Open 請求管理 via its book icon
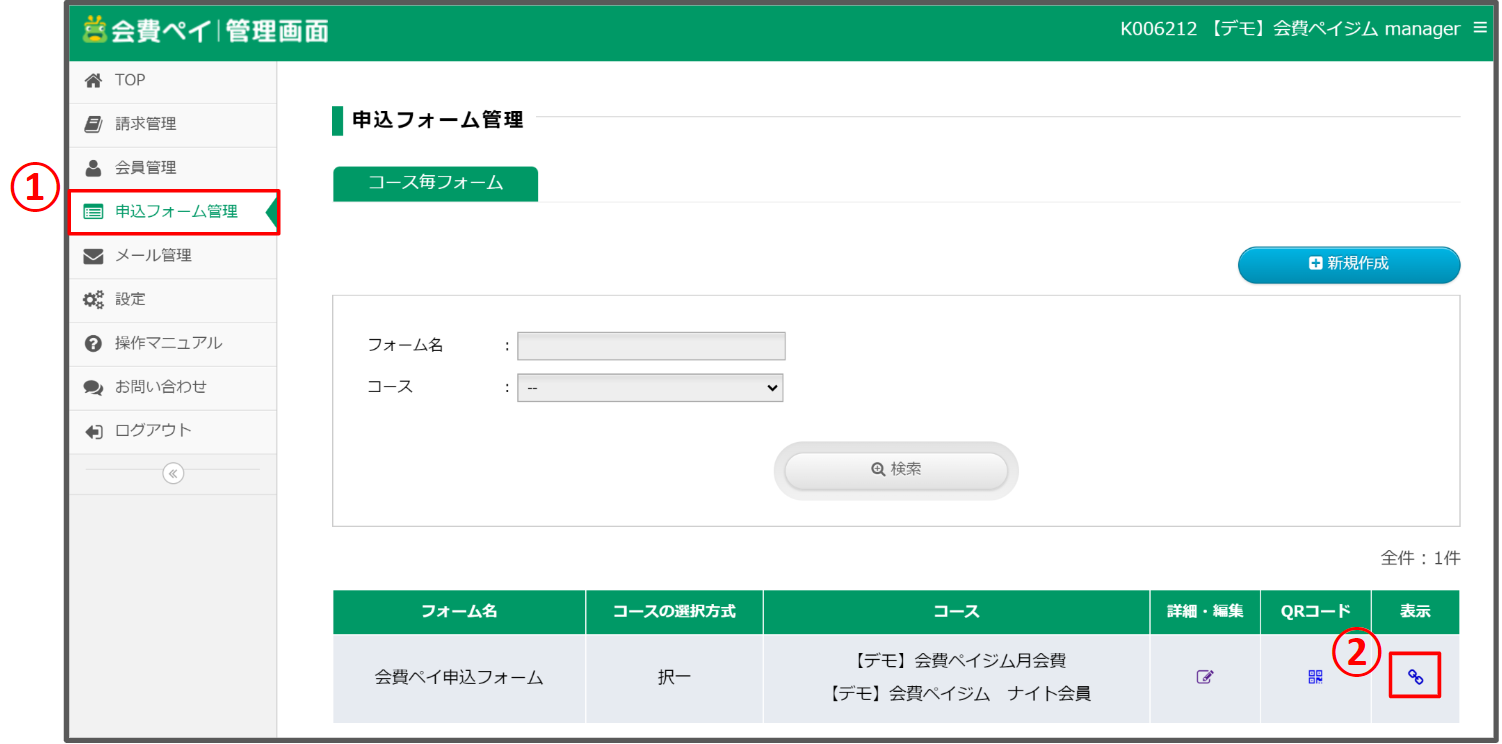 93,123
